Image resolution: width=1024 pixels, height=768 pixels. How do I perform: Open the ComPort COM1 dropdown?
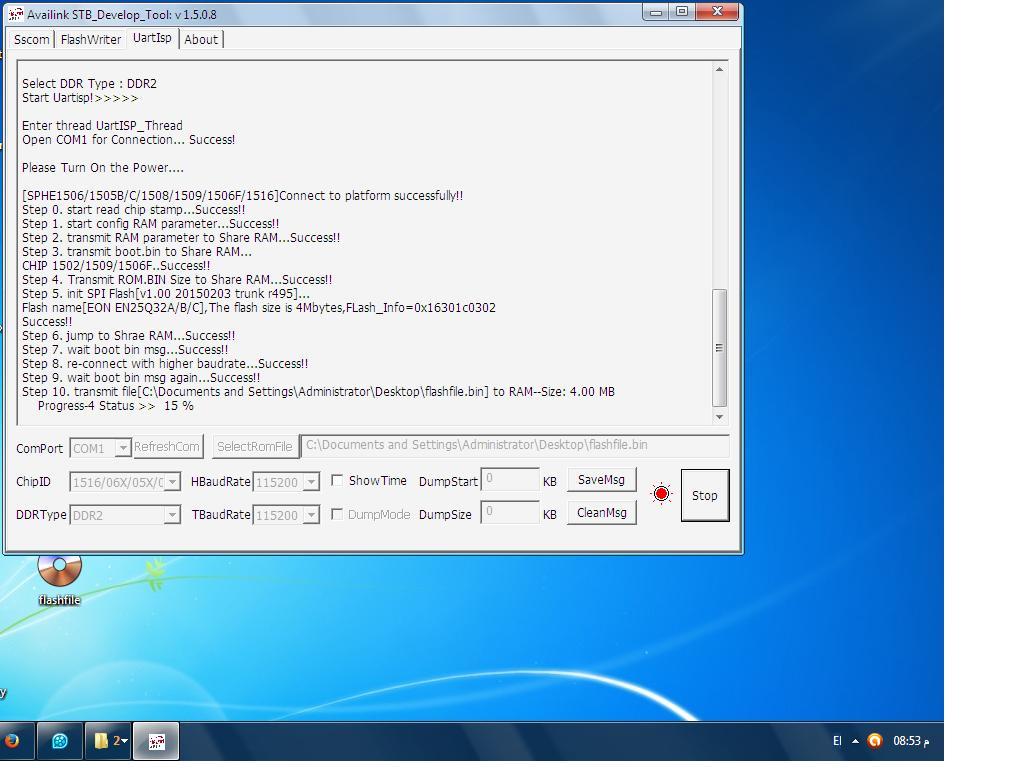coord(123,448)
